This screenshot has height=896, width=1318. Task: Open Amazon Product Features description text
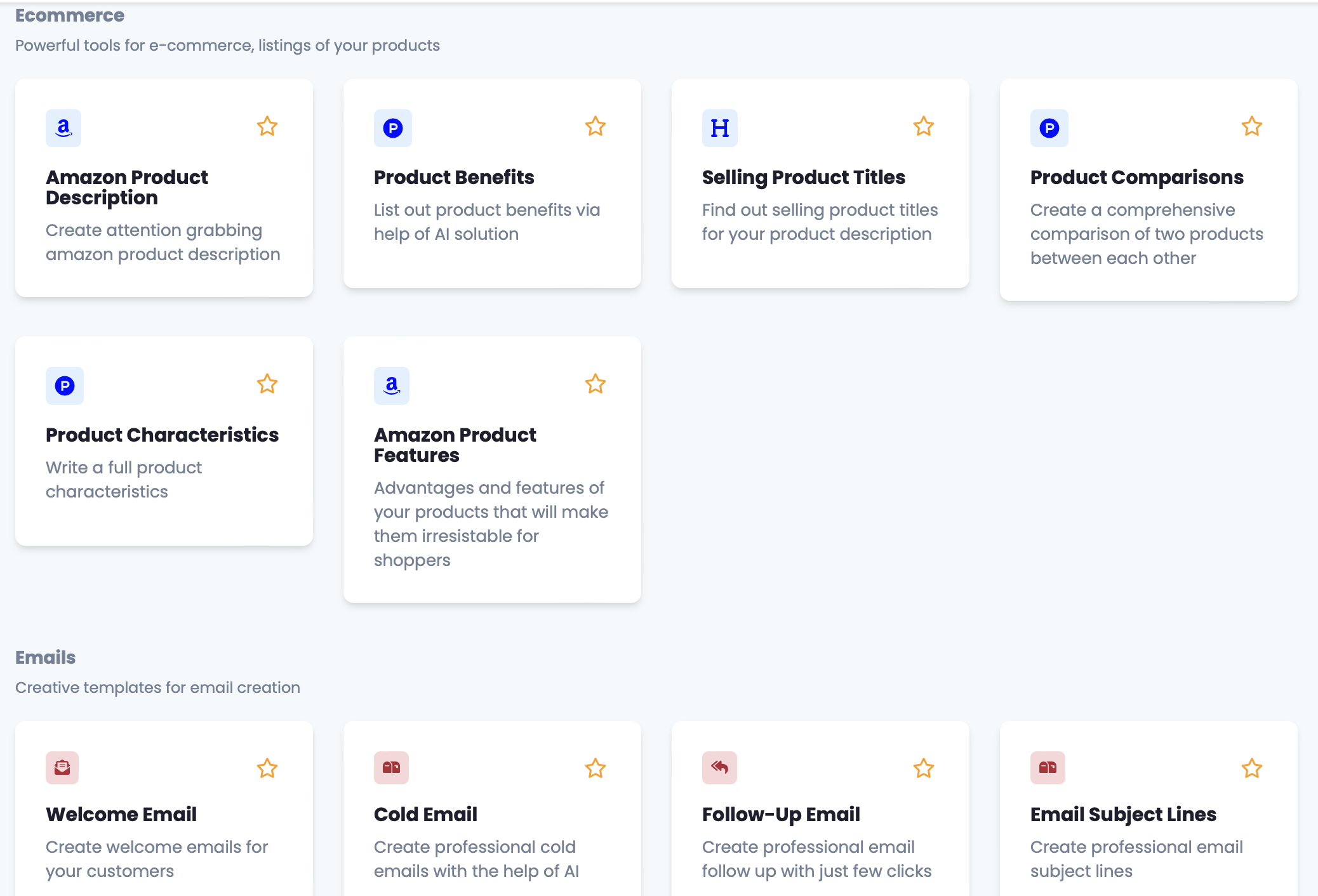pos(490,524)
